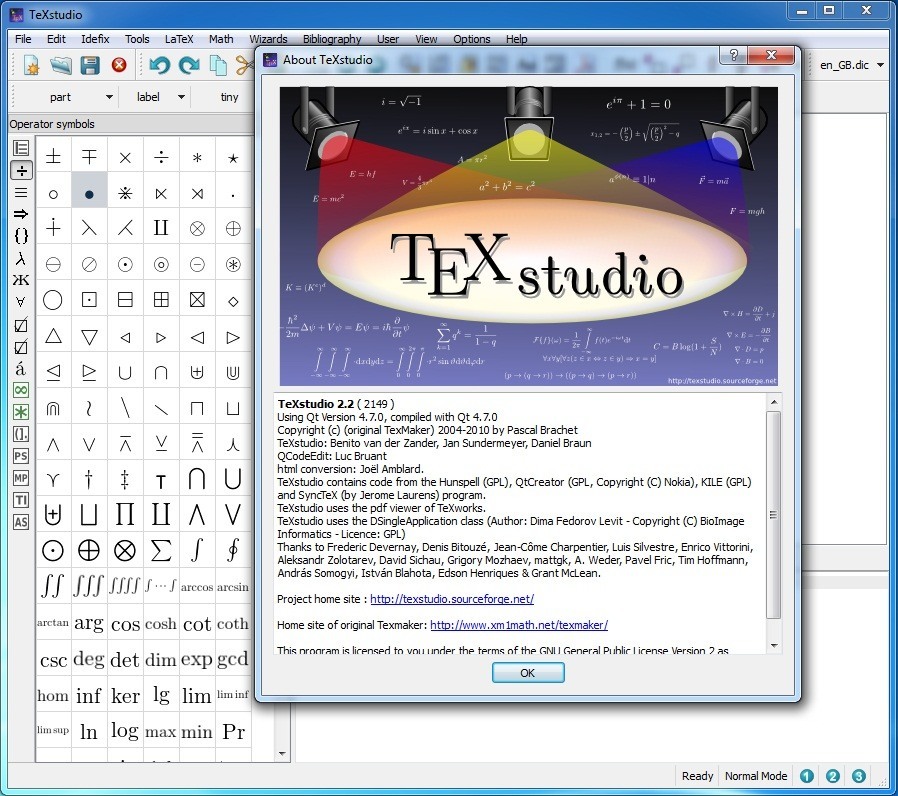This screenshot has width=898, height=796.
Task: Go to bookmark 1 in status bar
Action: point(807,776)
